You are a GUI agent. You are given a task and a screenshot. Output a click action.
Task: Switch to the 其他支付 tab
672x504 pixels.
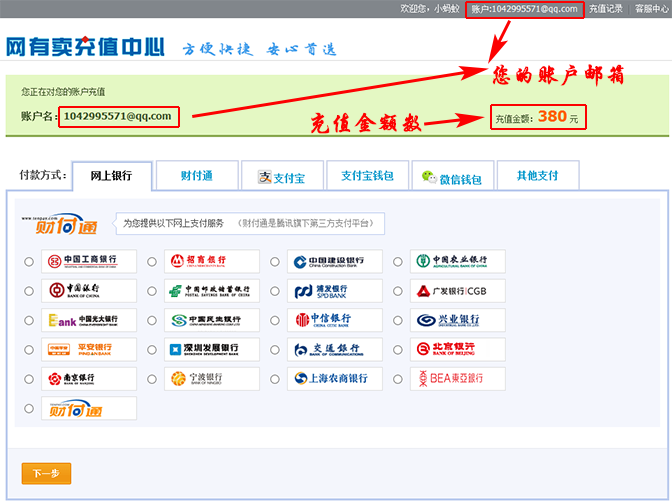tap(538, 175)
